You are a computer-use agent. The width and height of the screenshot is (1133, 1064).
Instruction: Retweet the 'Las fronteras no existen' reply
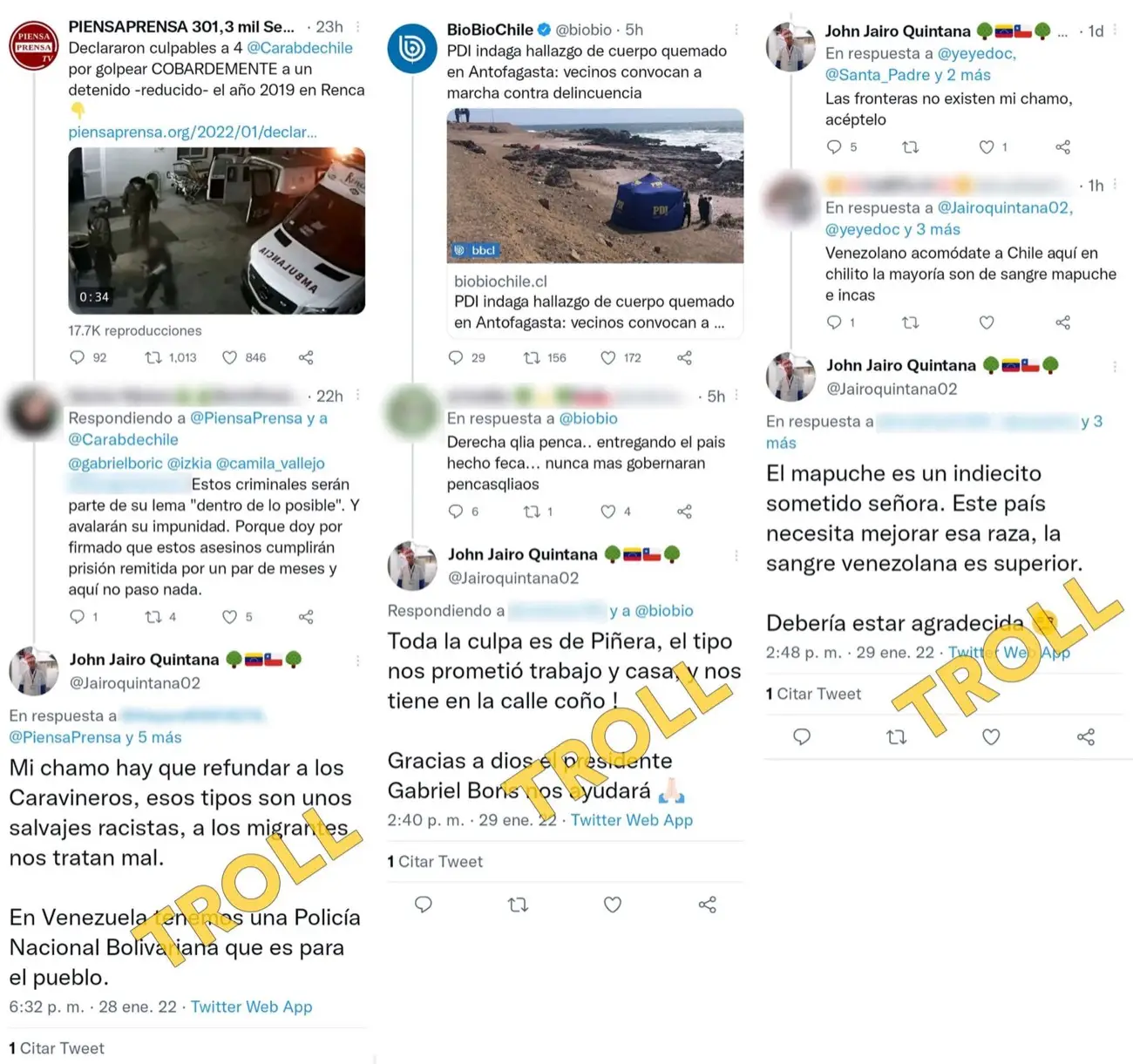(x=911, y=147)
